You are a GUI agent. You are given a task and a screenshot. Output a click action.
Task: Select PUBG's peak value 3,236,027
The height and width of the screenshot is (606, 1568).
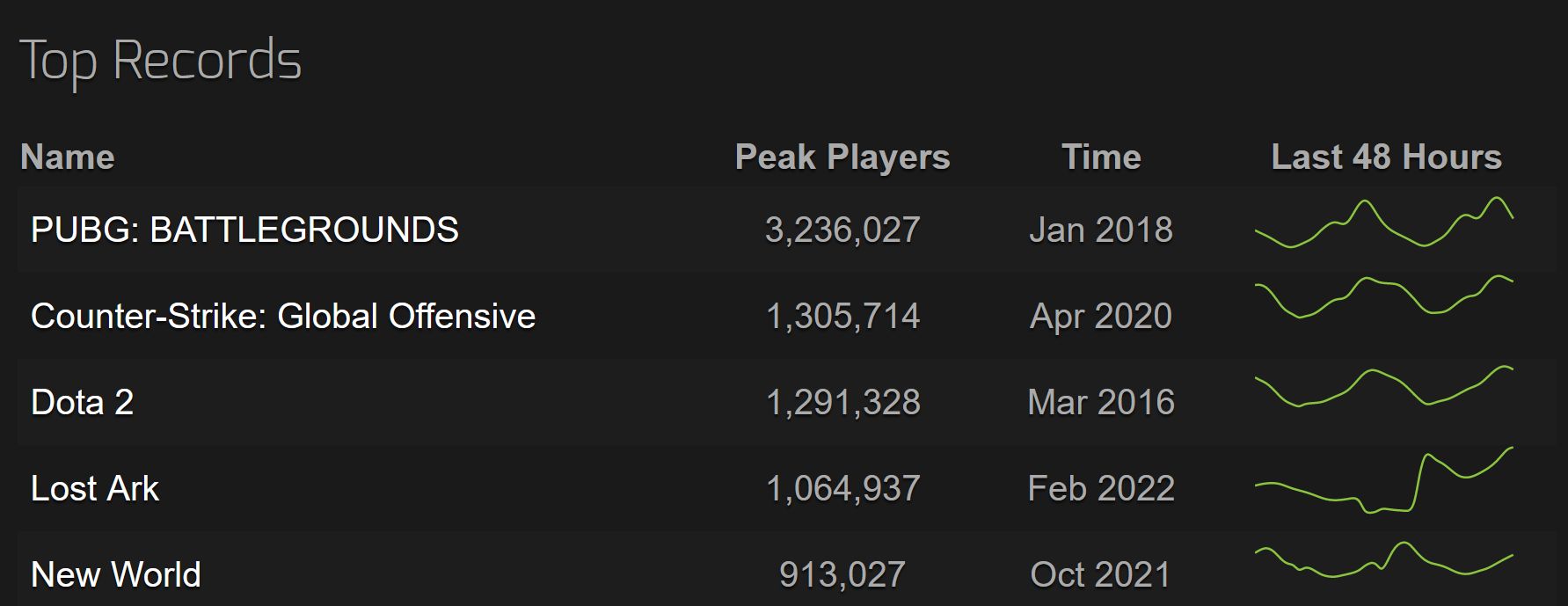(842, 230)
